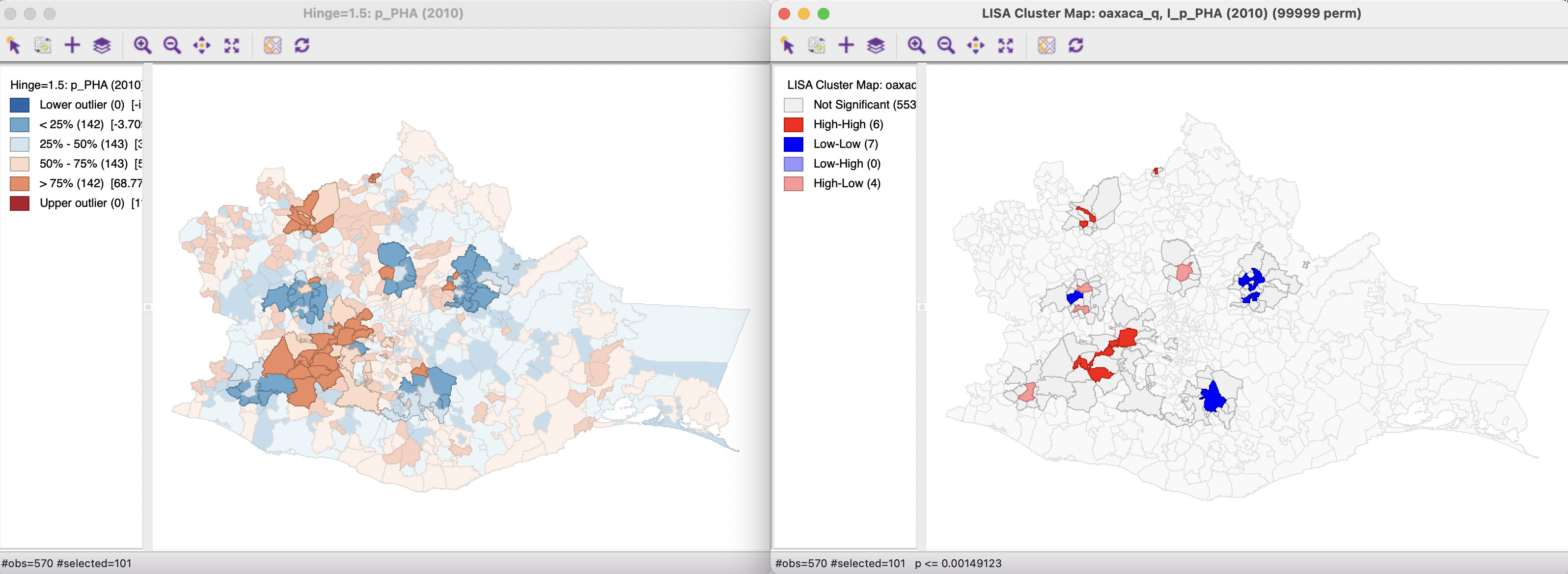
Task: Maximize the LISA Cluster Map window
Action: point(824,13)
